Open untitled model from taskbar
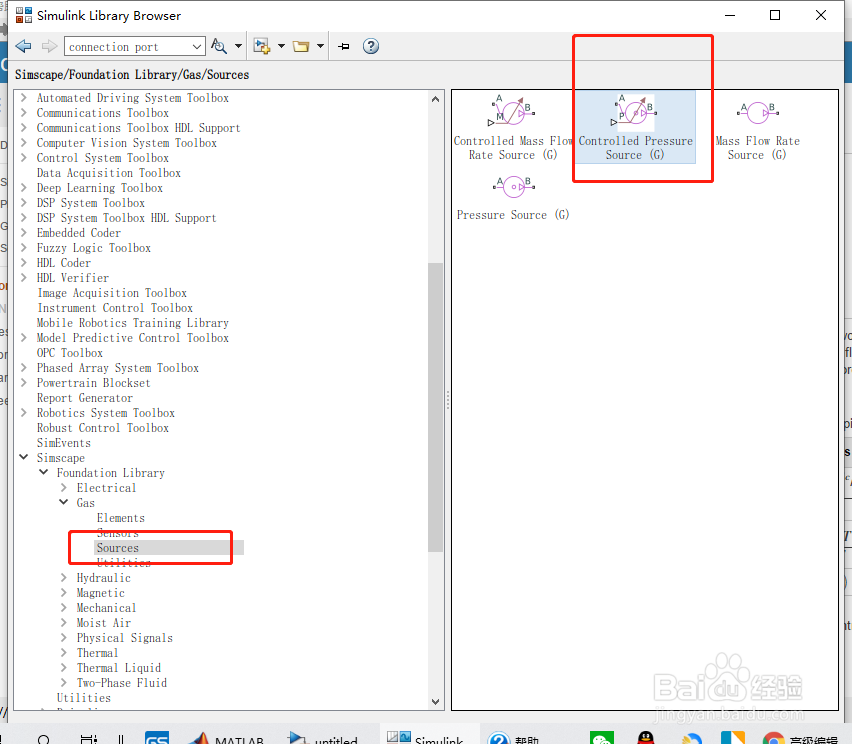Image resolution: width=852 pixels, height=744 pixels. click(323, 738)
